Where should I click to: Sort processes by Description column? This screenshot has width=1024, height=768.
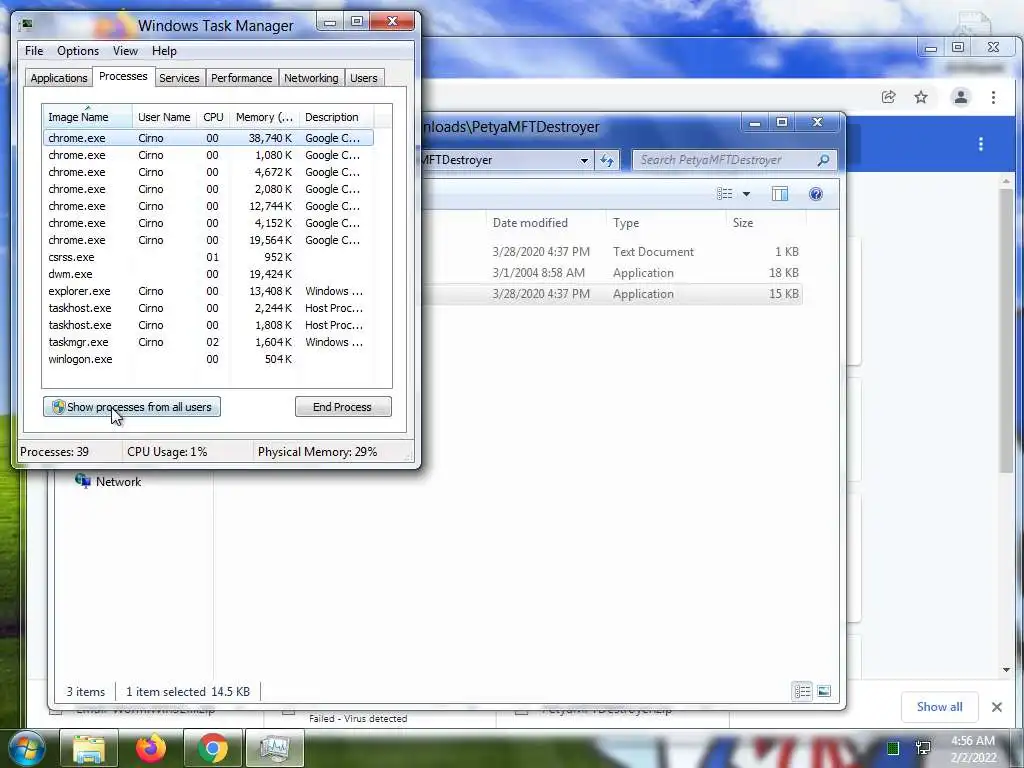336,117
